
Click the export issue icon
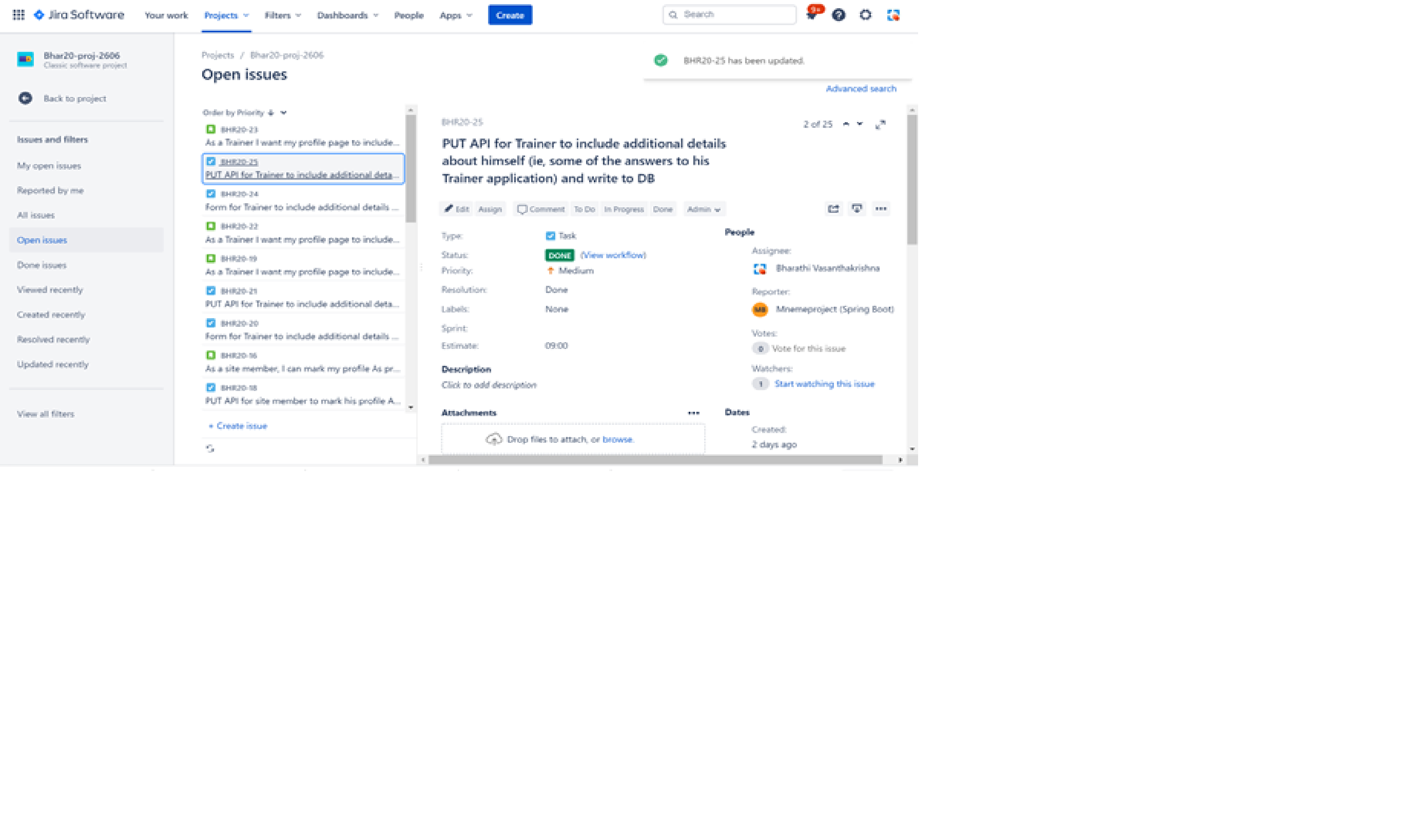857,209
